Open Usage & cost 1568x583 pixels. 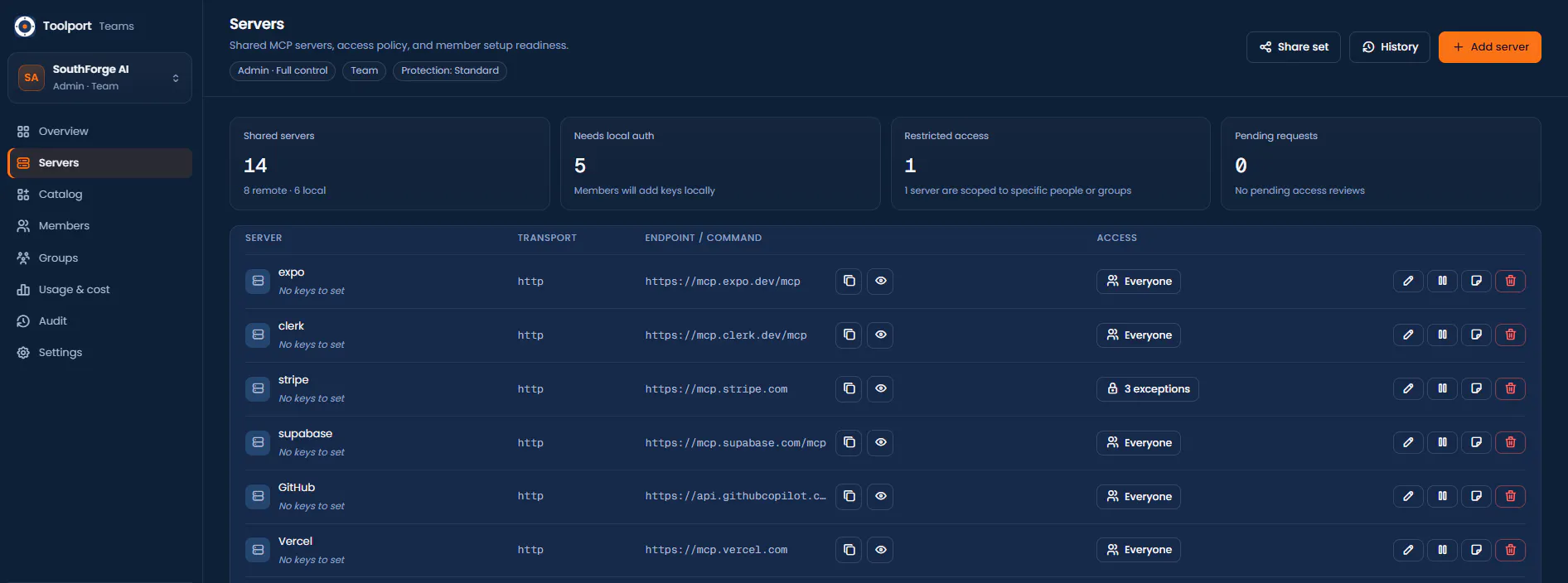(99, 290)
